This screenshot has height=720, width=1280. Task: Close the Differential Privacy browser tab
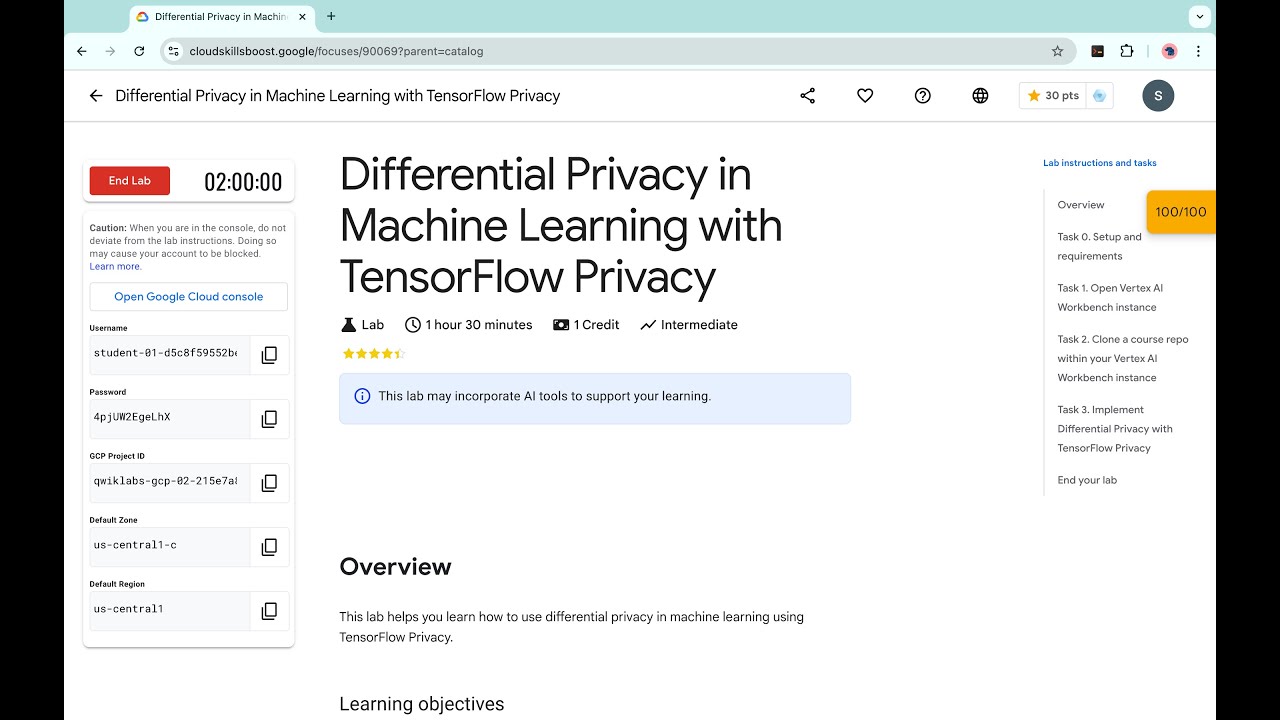click(x=302, y=16)
